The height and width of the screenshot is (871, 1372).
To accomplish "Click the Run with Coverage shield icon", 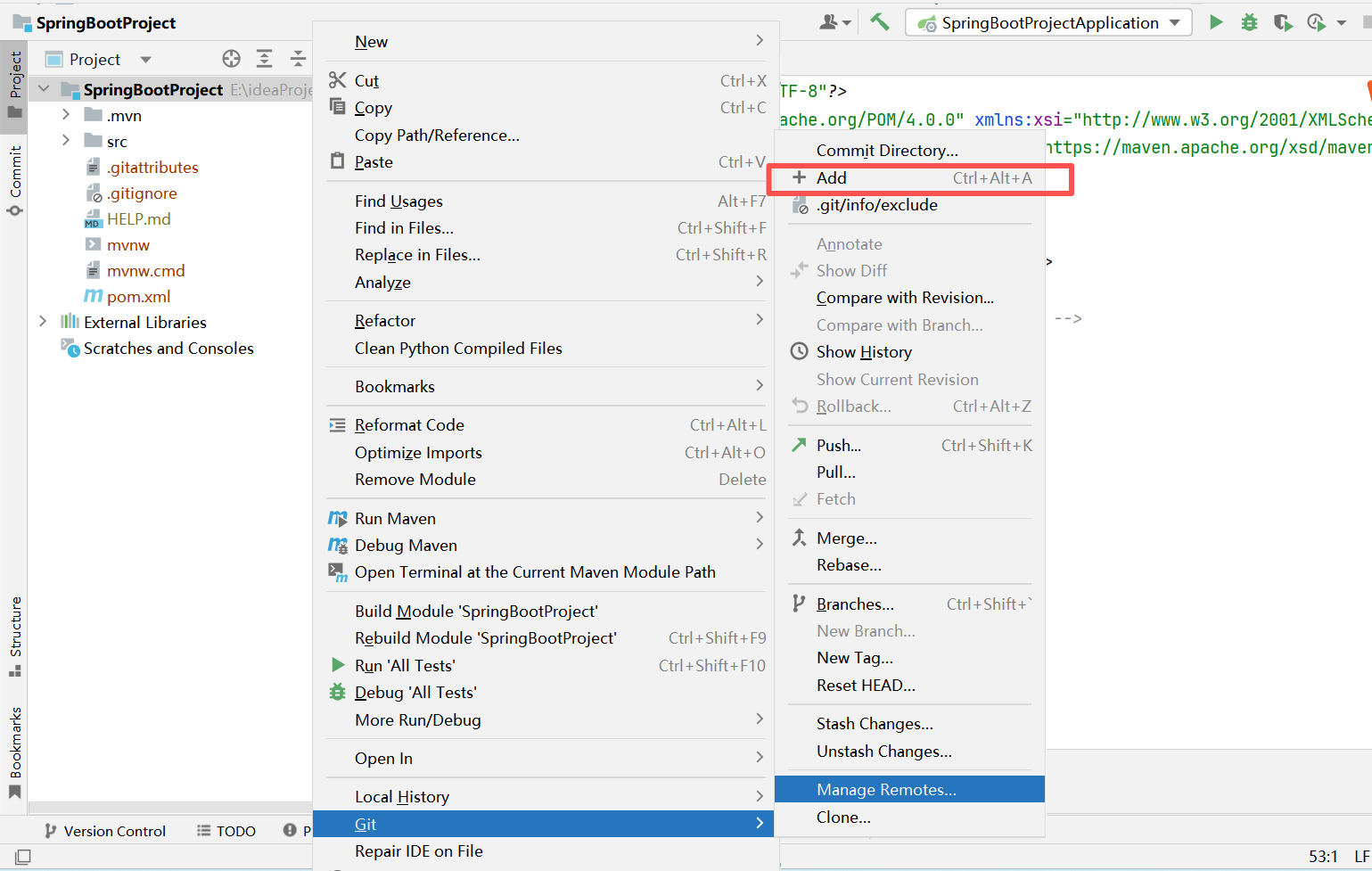I will coord(1283,22).
